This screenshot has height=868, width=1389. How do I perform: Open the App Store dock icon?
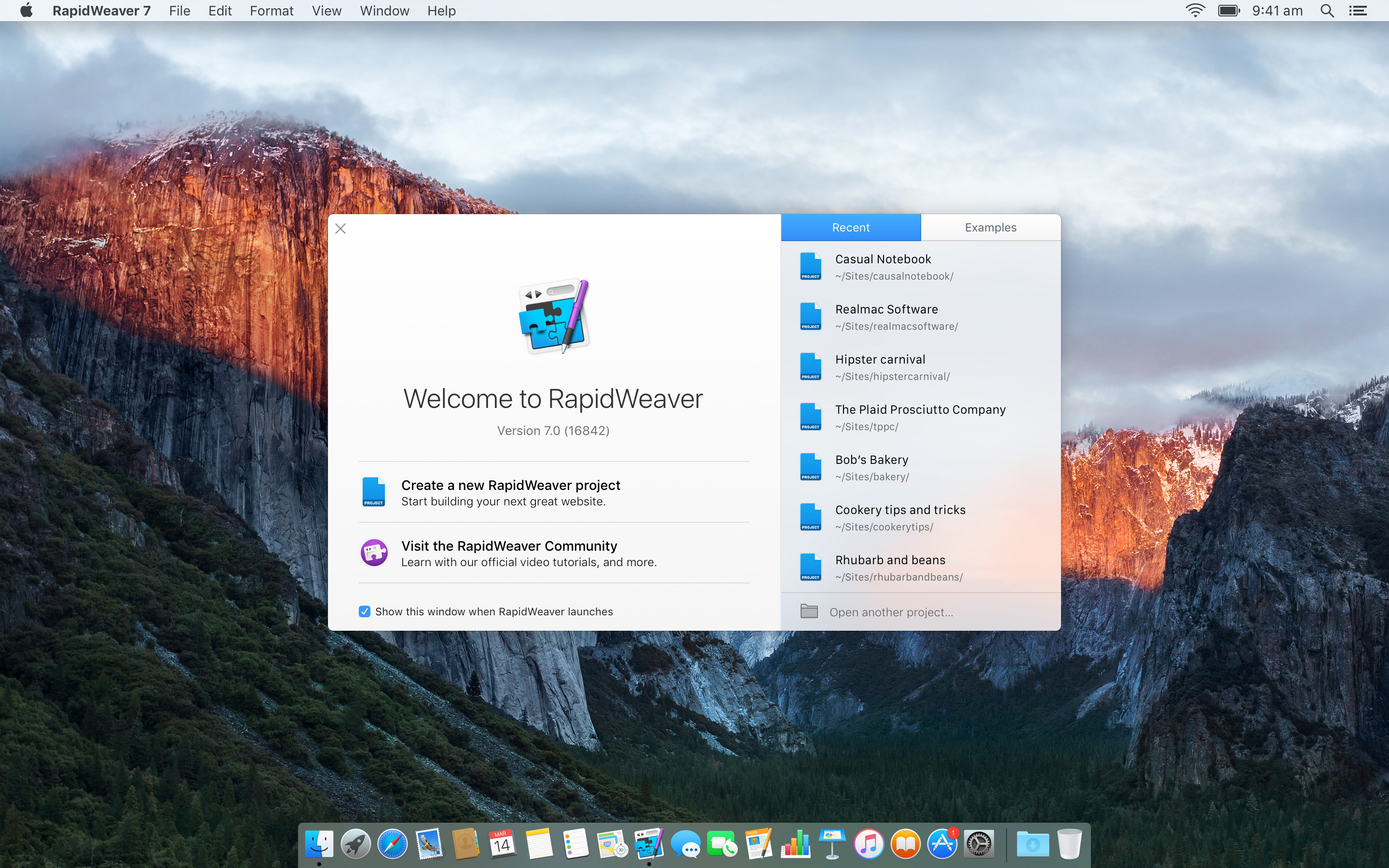pyautogui.click(x=942, y=844)
